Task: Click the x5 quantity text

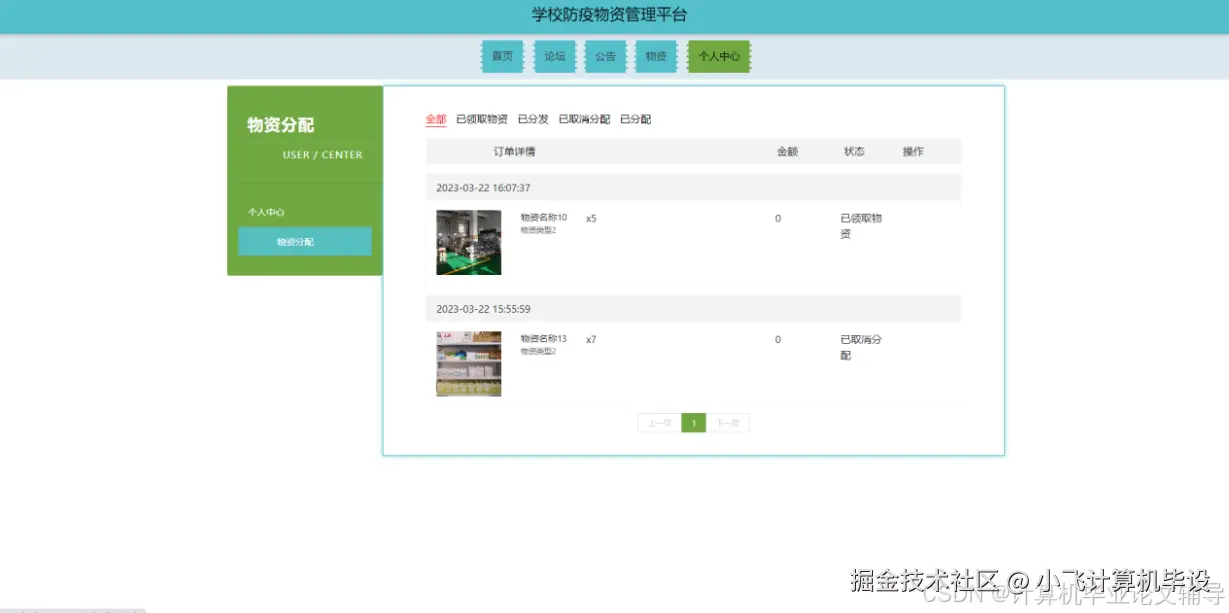Action: (x=591, y=218)
